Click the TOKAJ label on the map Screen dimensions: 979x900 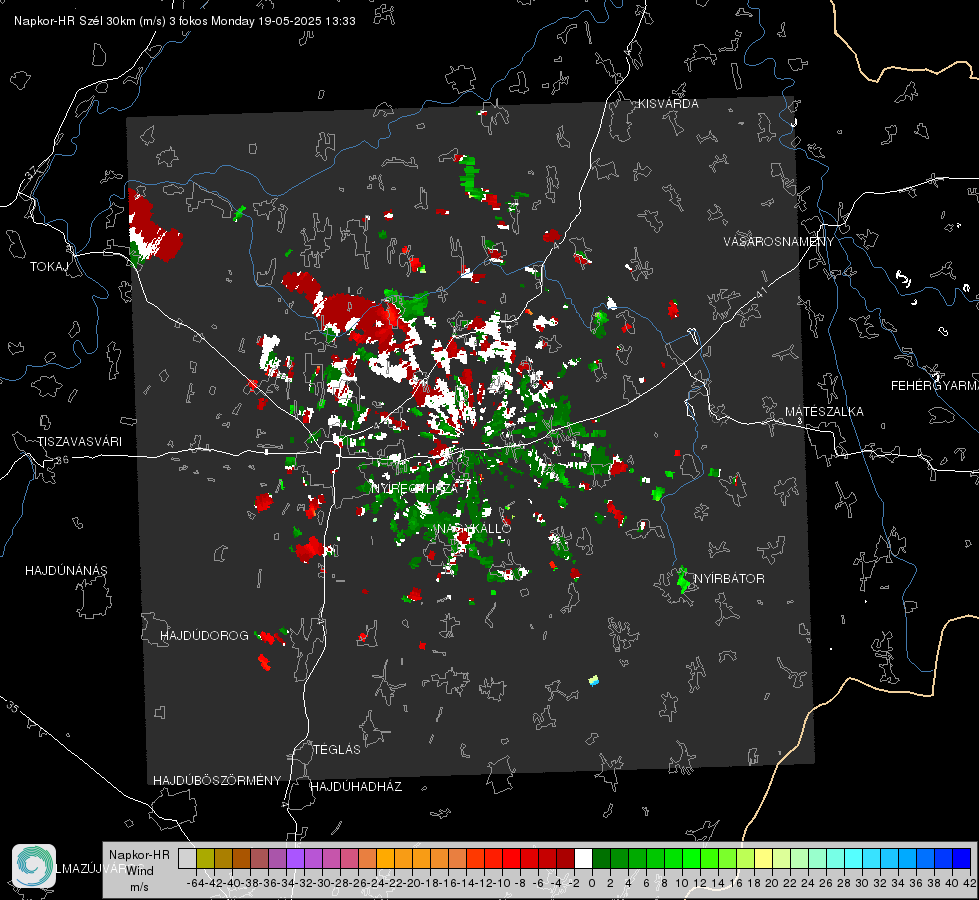click(49, 267)
